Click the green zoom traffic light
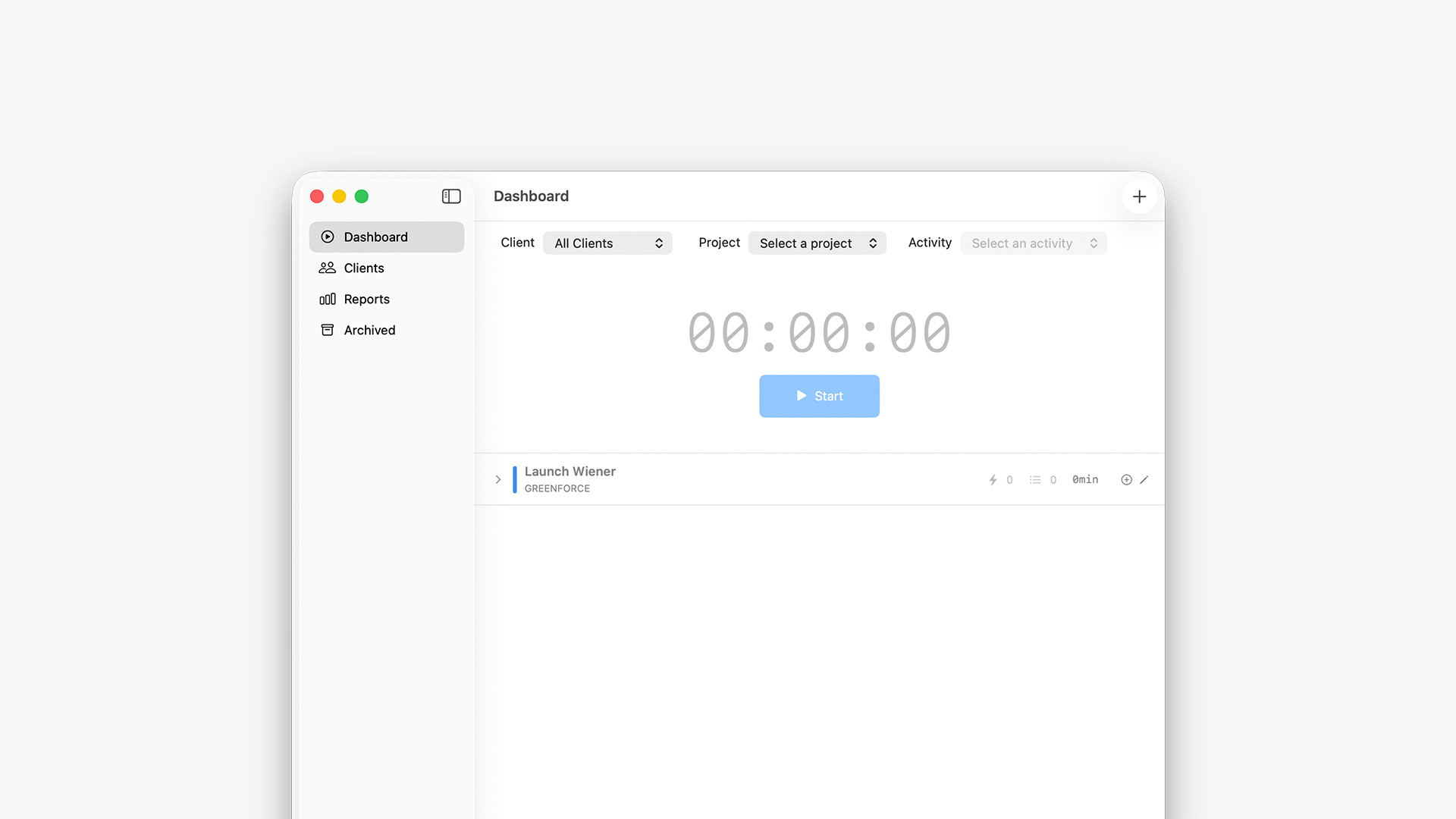Screen dimensions: 1456x819 pyautogui.click(x=362, y=196)
